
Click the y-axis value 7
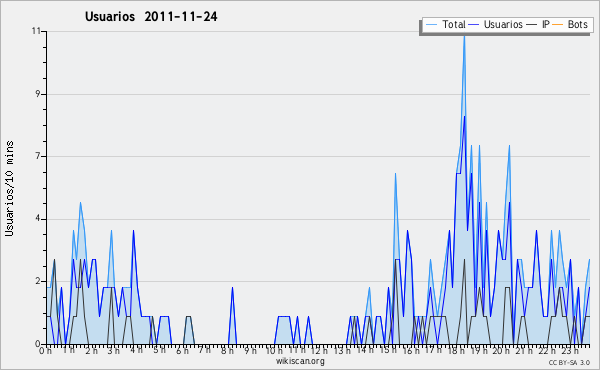38,156
